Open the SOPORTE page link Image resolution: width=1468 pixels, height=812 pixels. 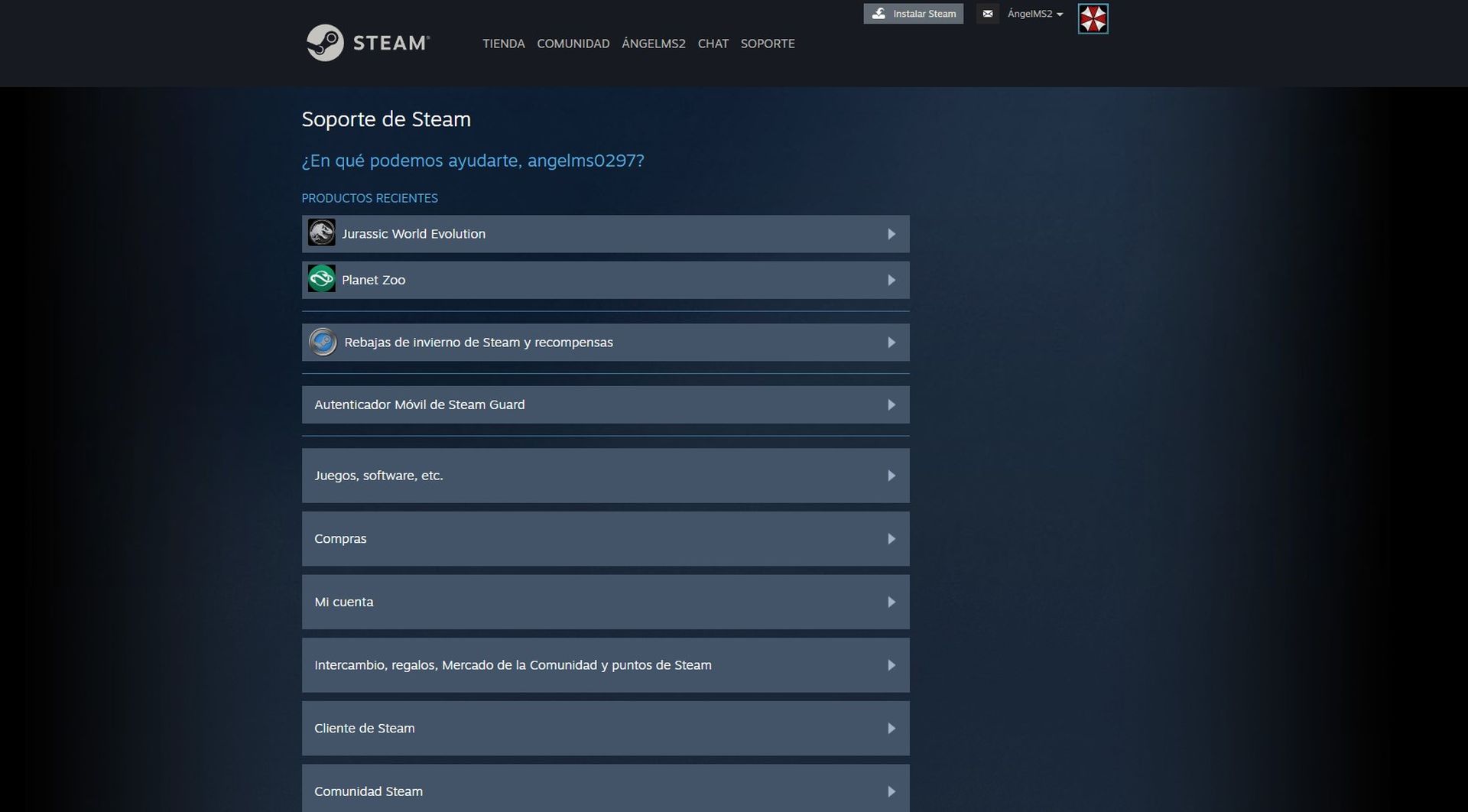coord(768,44)
